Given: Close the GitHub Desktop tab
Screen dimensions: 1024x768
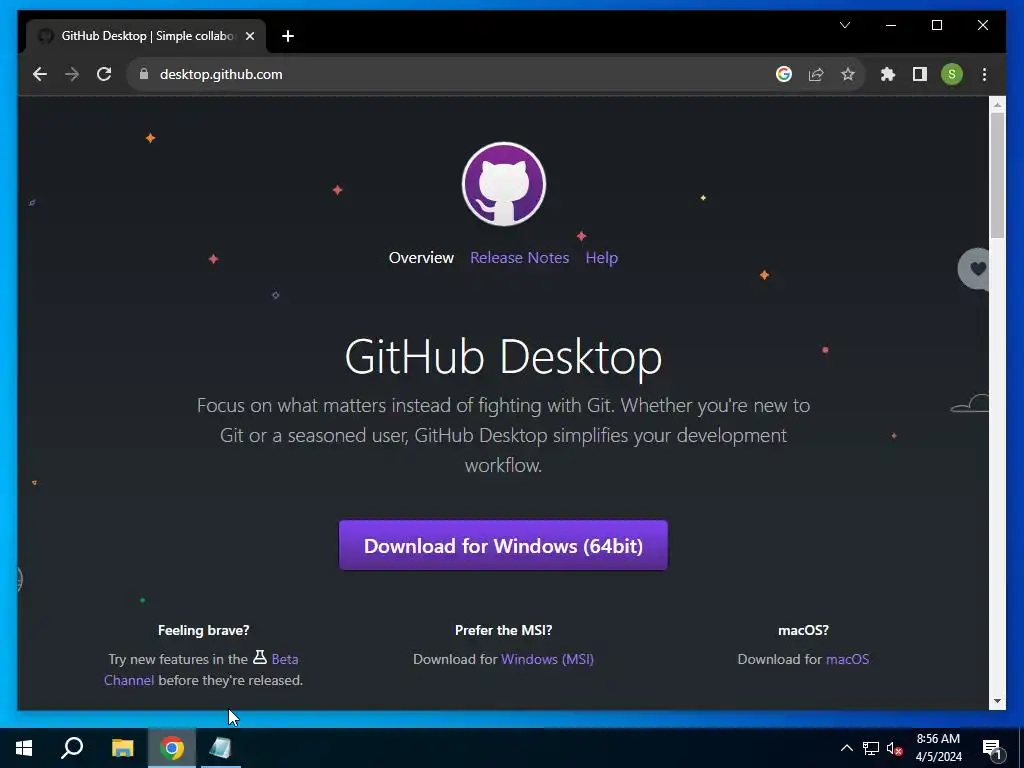Looking at the screenshot, I should (249, 36).
